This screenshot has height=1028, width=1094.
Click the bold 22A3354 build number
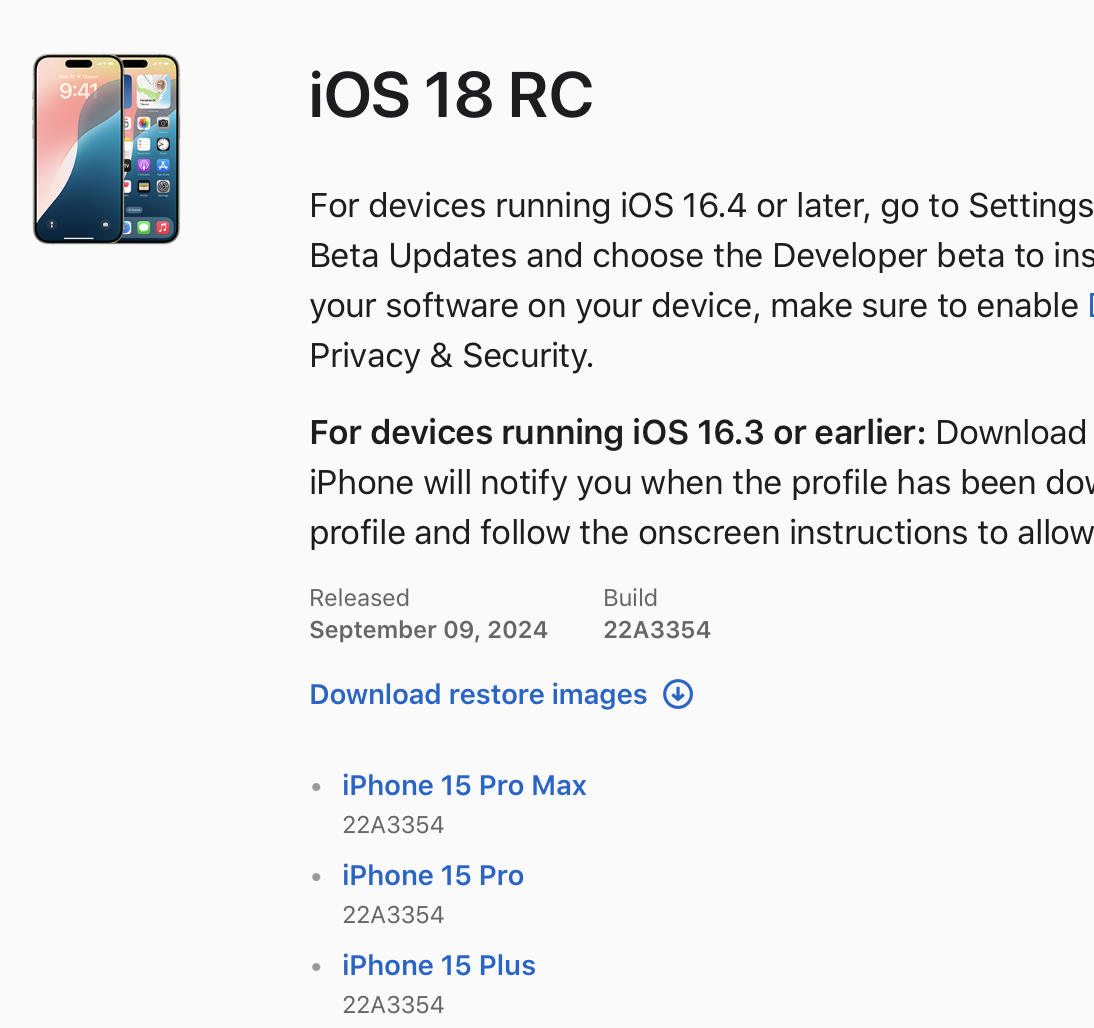(x=657, y=630)
